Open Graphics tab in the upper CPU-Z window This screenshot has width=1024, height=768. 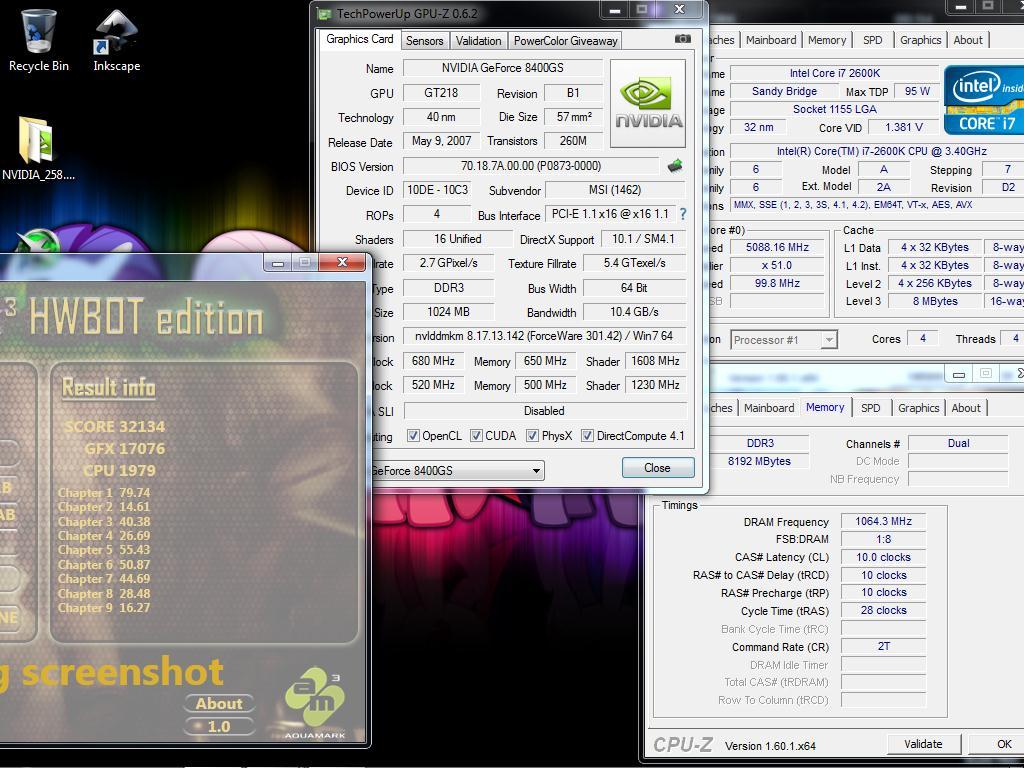tap(921, 40)
